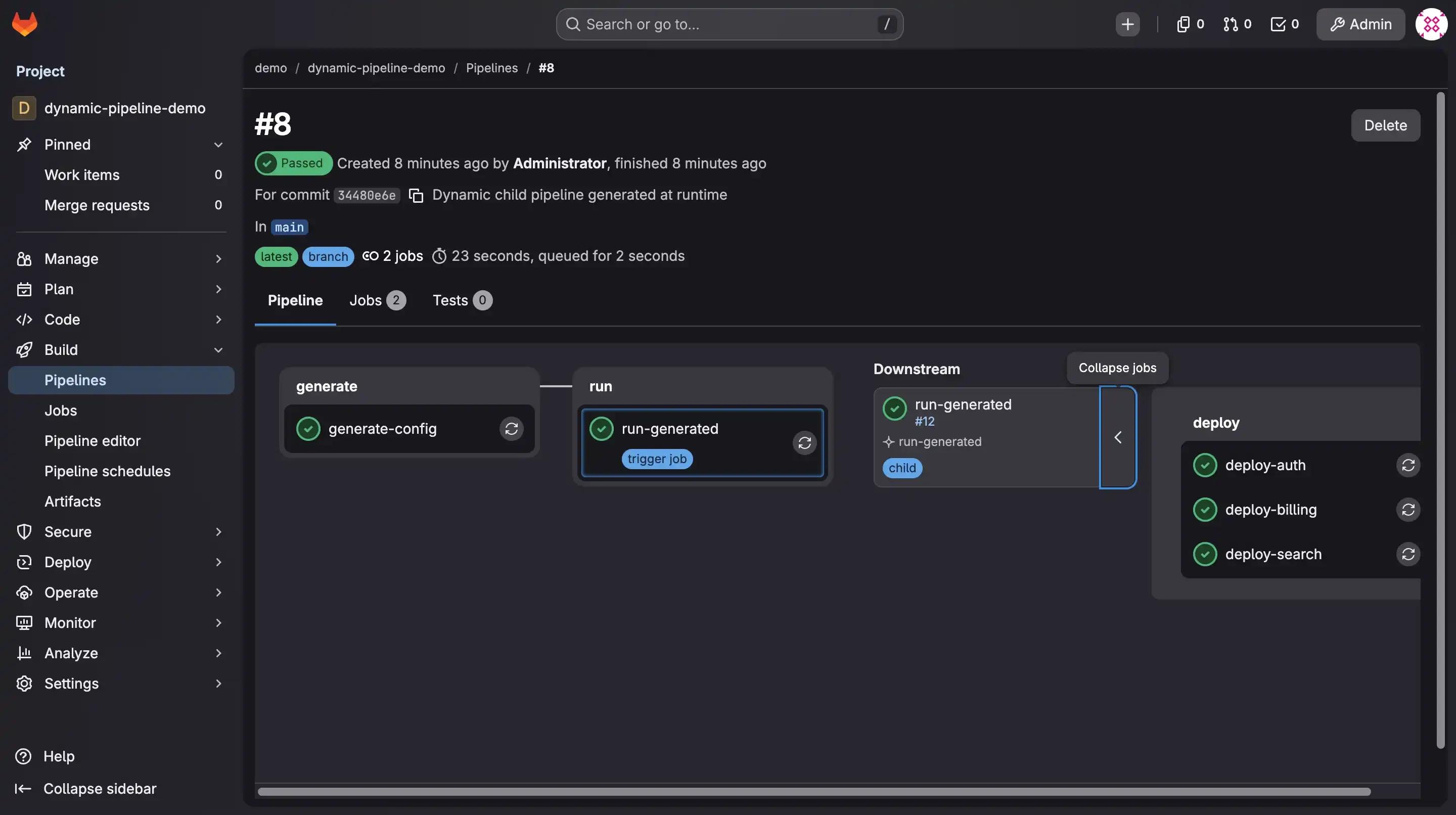Image resolution: width=1456 pixels, height=815 pixels.
Task: Click the search magnifier icon
Action: pyautogui.click(x=573, y=24)
